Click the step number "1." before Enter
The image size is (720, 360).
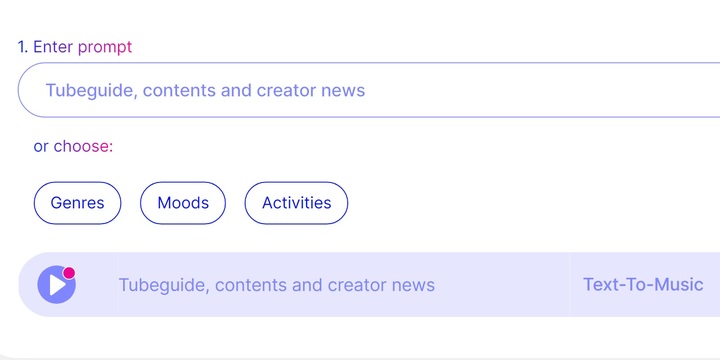click(23, 47)
